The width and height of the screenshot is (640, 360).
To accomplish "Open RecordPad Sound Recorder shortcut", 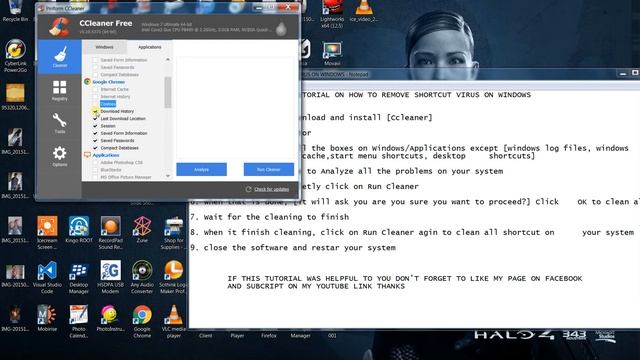I will pos(111,232).
